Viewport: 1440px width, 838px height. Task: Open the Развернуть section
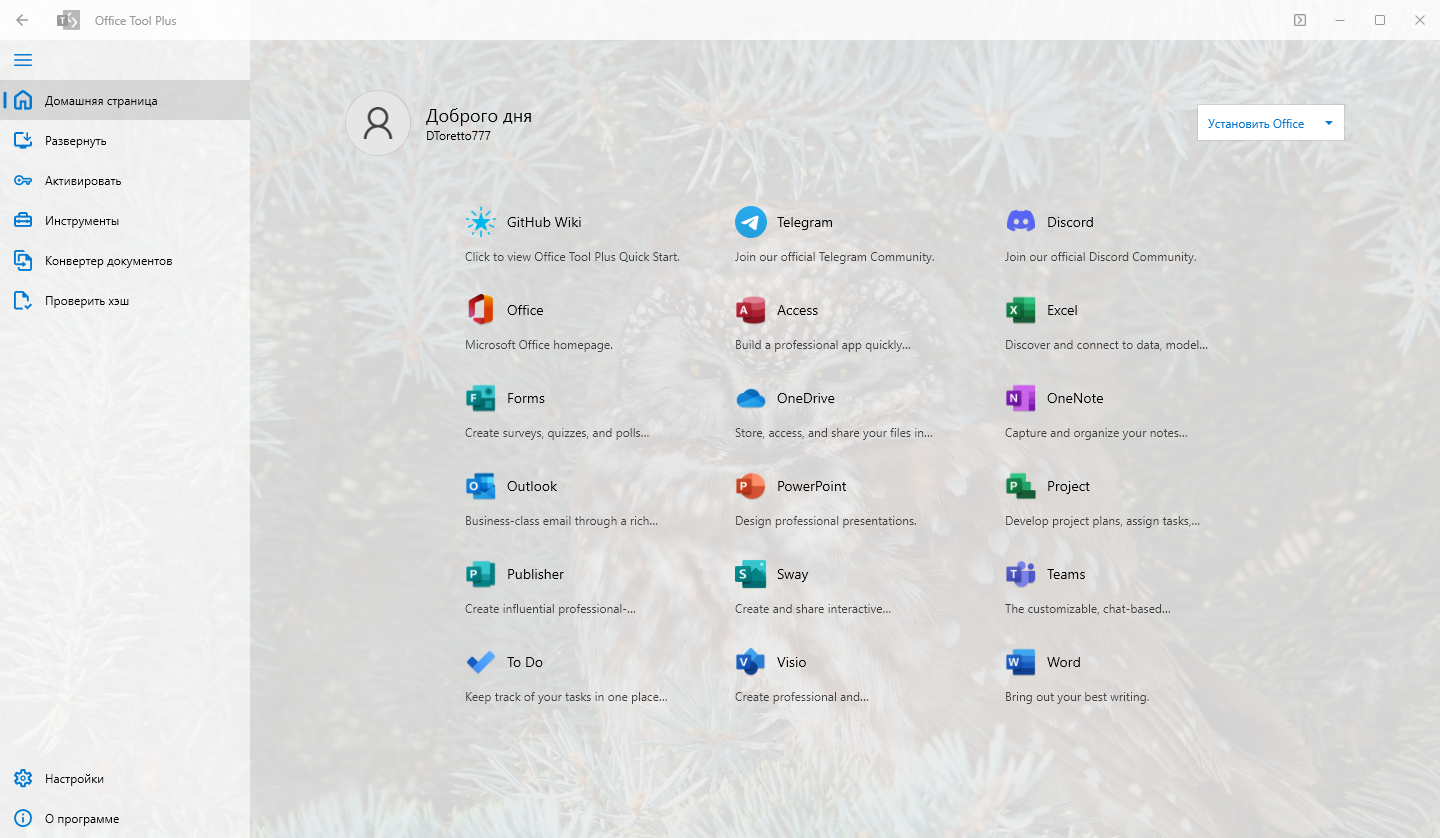(x=125, y=140)
